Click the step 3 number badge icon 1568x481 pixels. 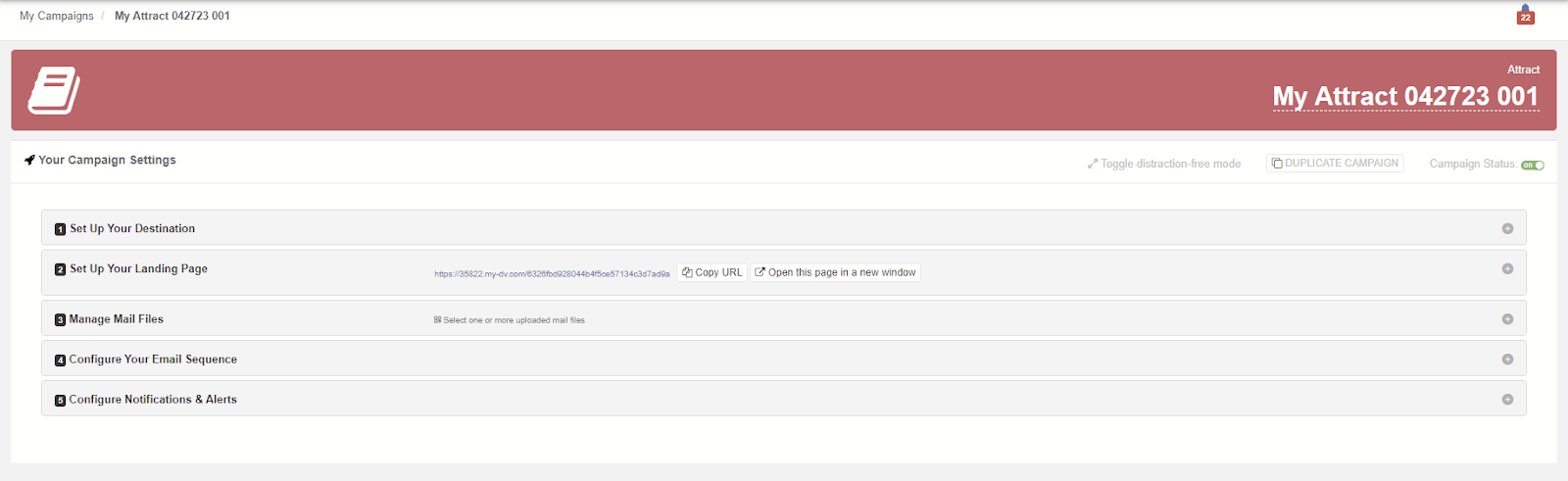(61, 319)
